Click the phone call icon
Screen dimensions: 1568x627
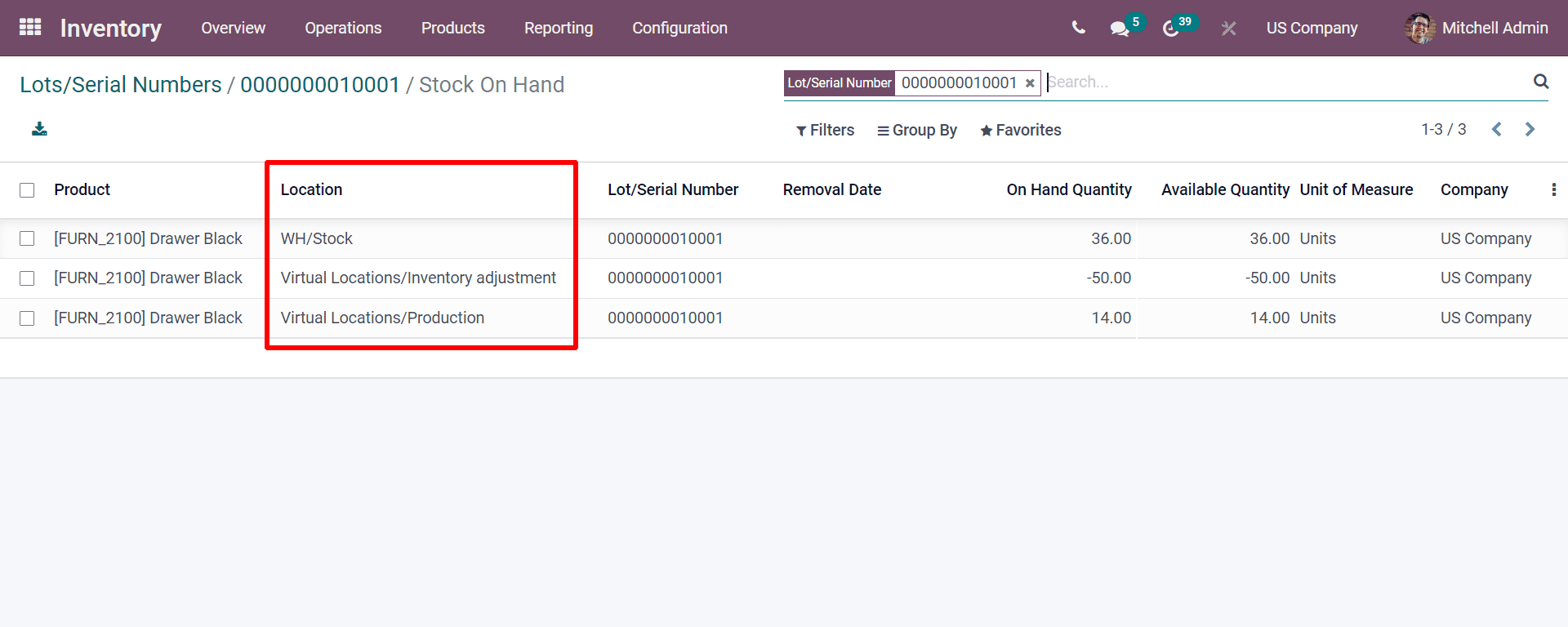[x=1078, y=28]
